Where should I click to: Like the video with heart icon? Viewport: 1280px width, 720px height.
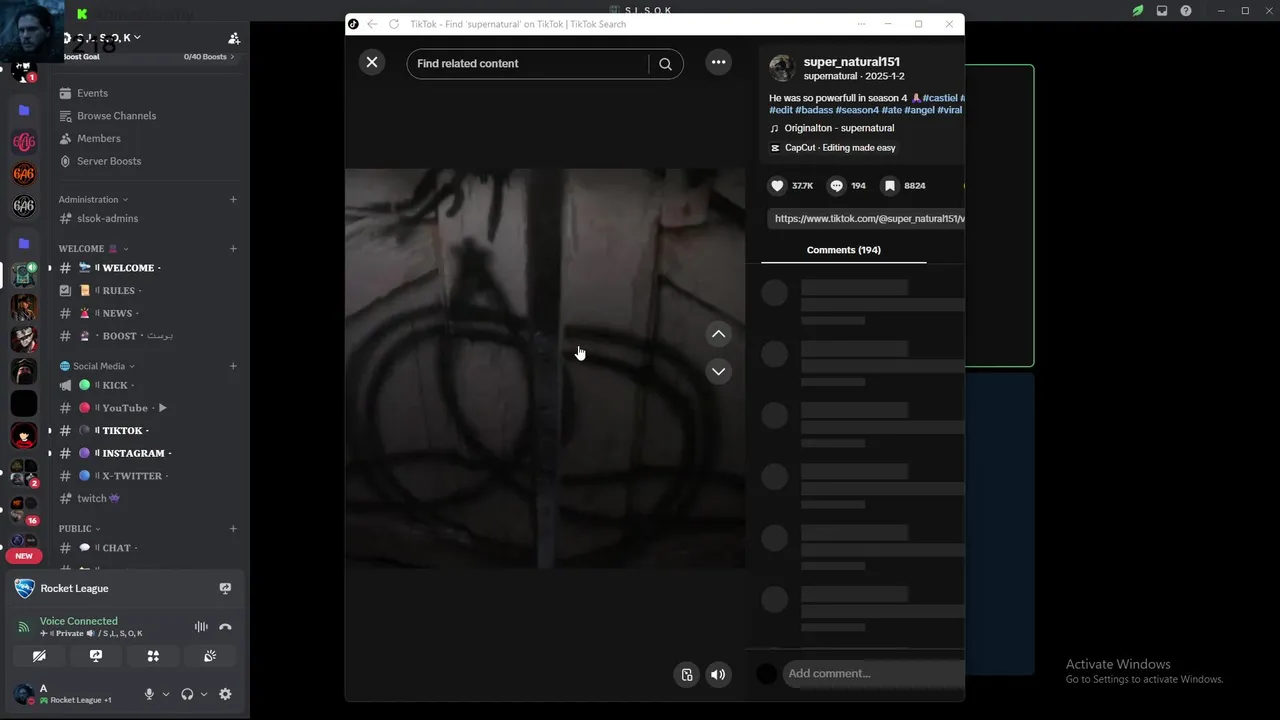click(x=777, y=186)
